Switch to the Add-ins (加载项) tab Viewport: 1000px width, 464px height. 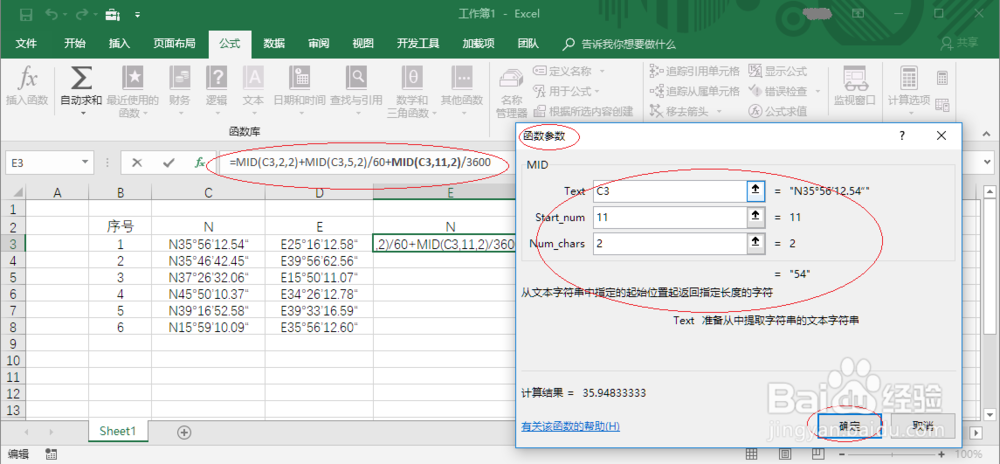coord(478,43)
